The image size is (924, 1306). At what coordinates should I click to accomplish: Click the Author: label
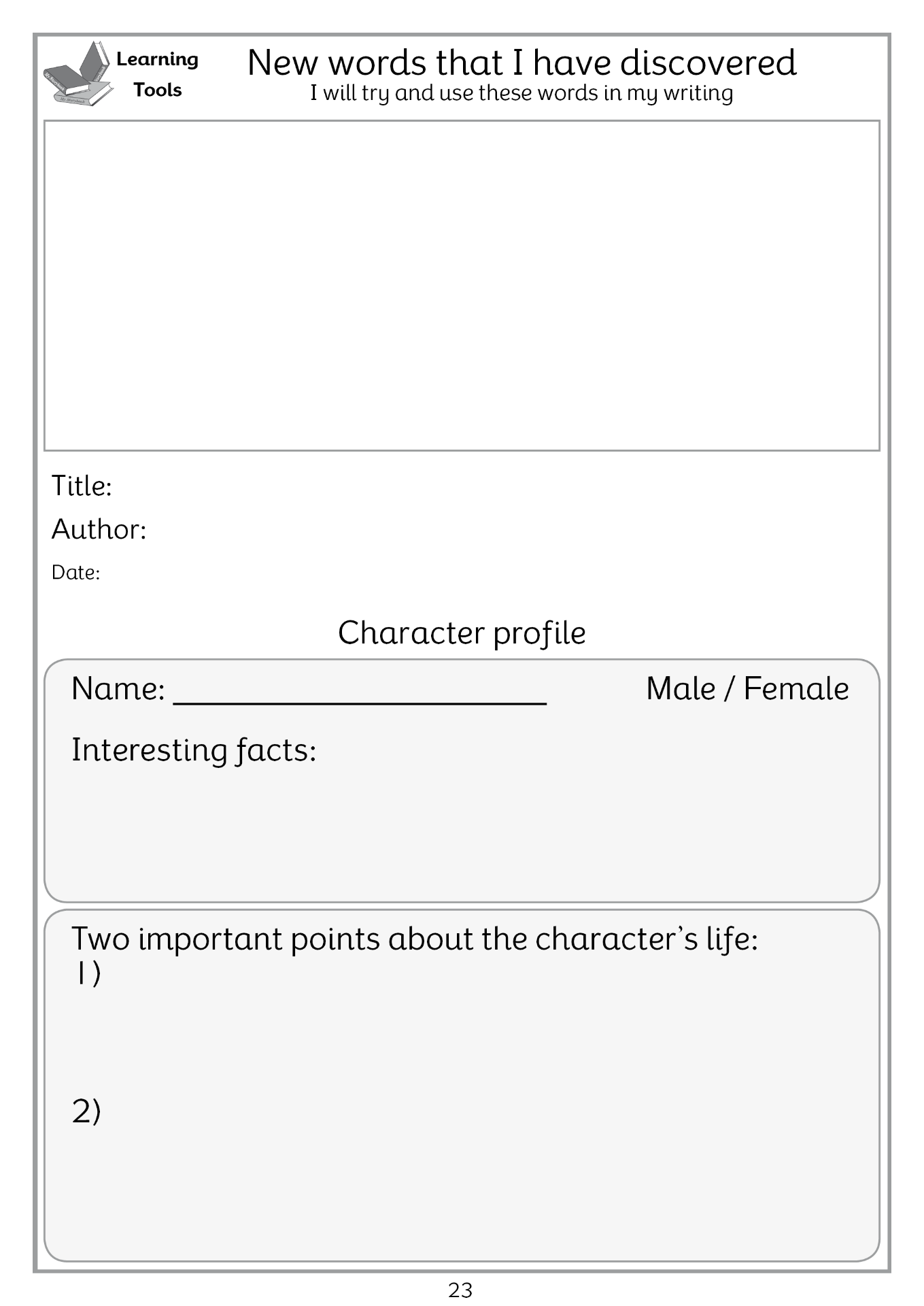click(x=99, y=529)
